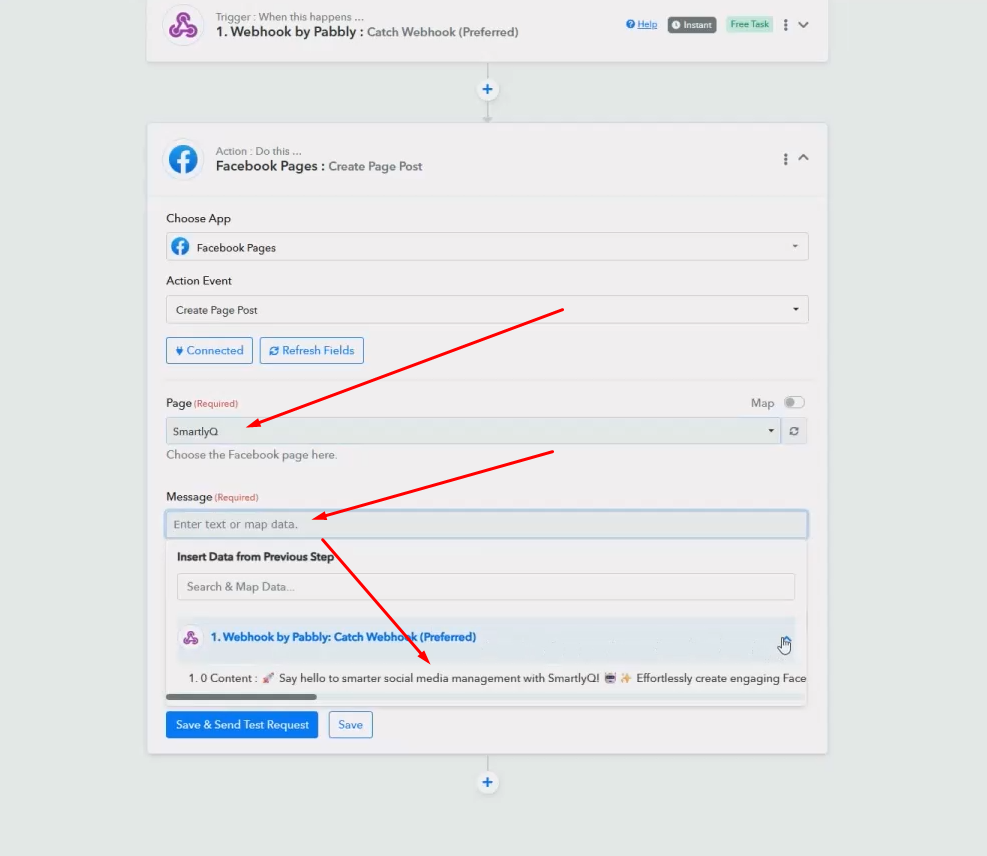Click the Save button
The height and width of the screenshot is (856, 987).
(350, 724)
